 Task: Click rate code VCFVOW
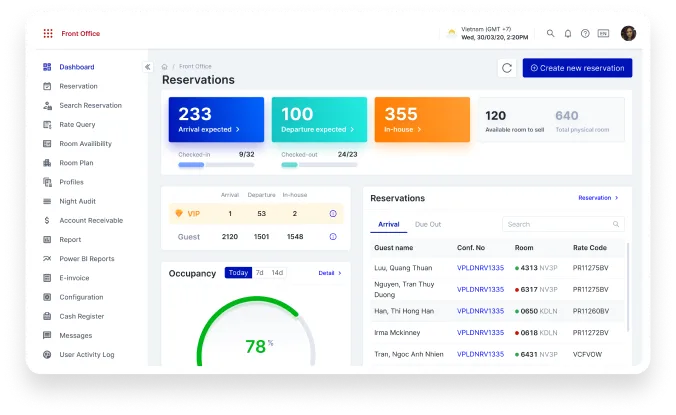(x=587, y=354)
